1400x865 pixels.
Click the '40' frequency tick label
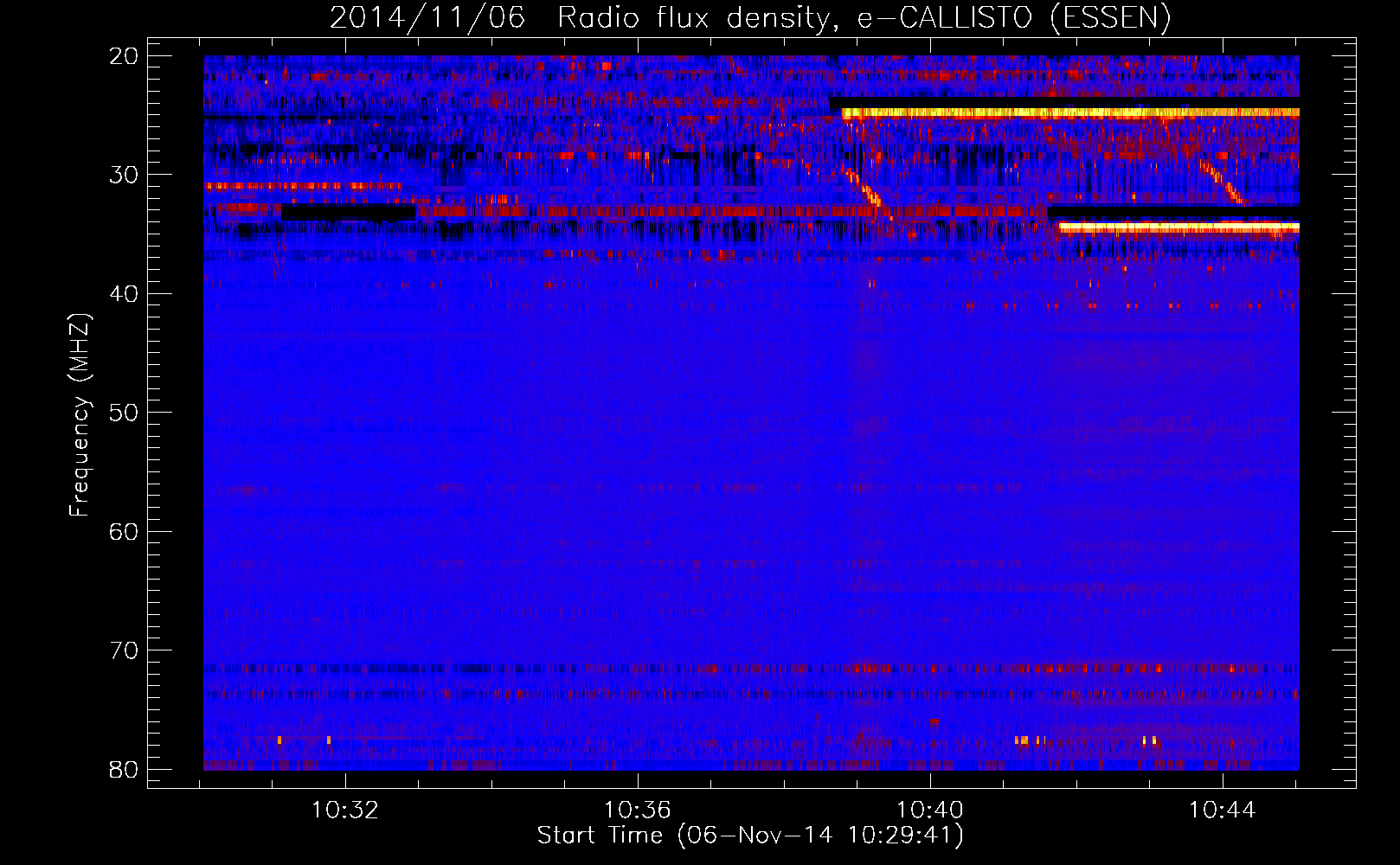click(125, 294)
